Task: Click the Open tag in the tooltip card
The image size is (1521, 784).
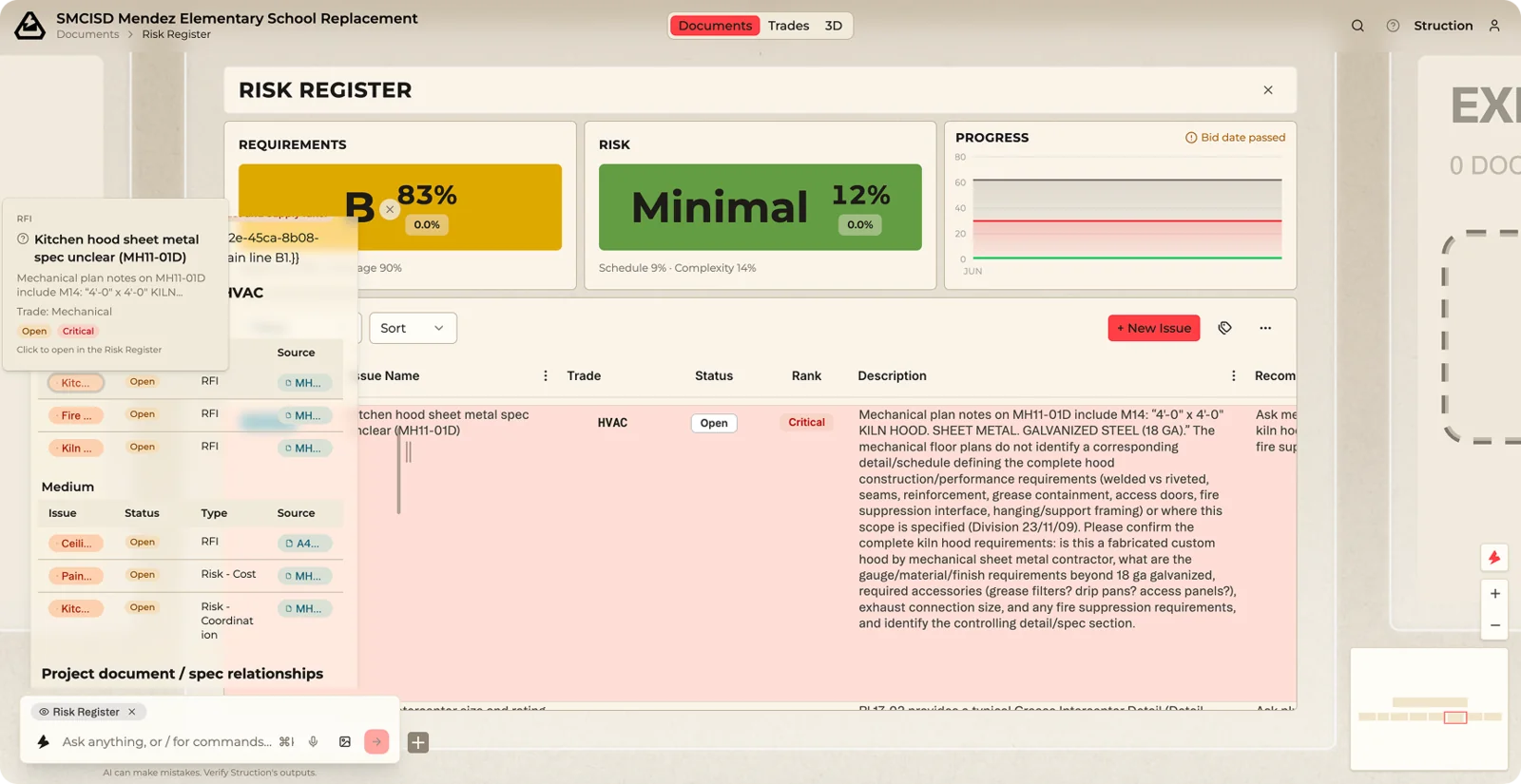Action: [34, 332]
